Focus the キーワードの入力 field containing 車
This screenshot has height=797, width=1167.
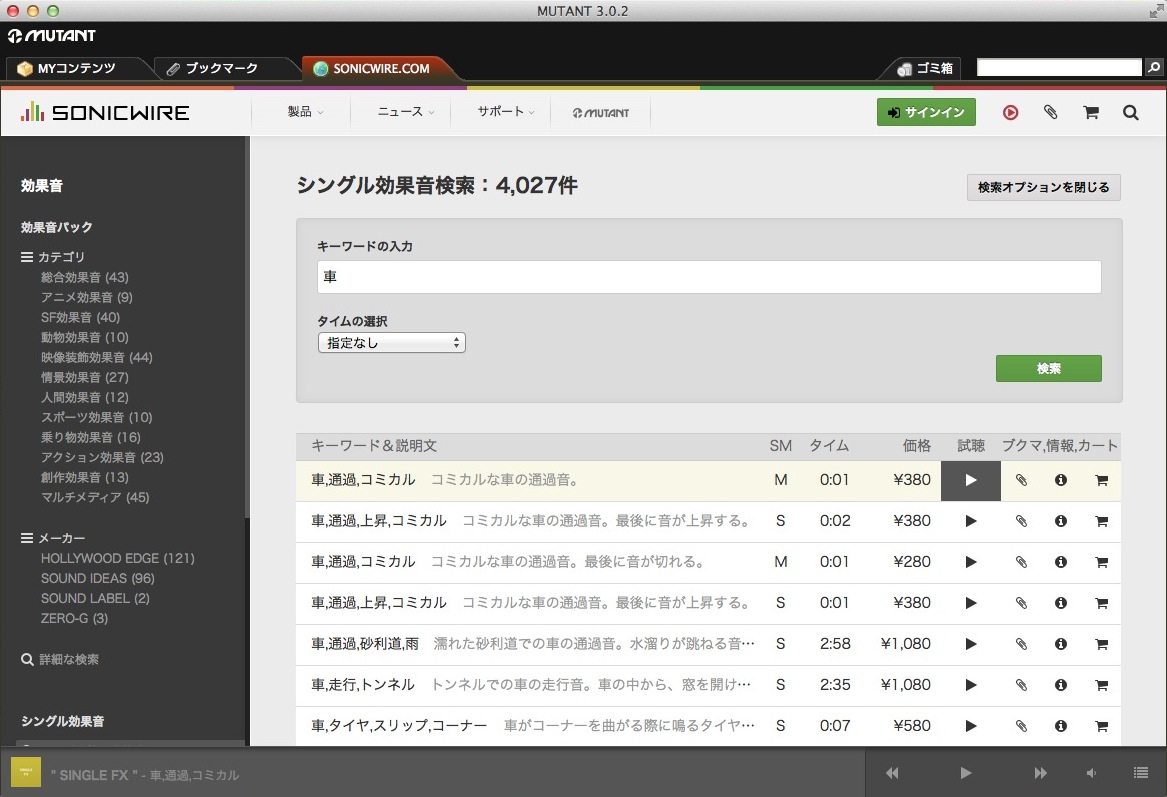click(x=709, y=277)
